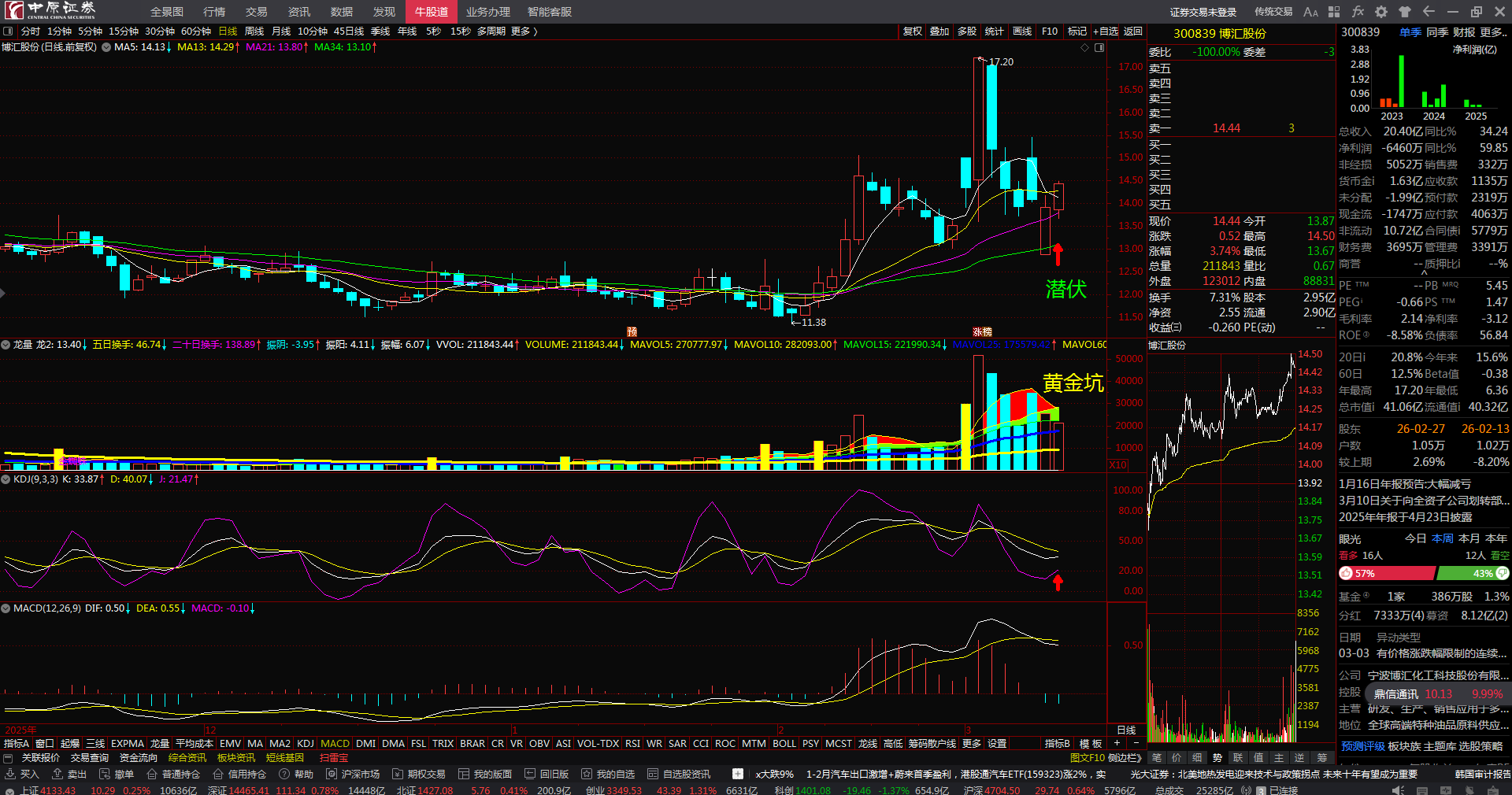This screenshot has height=795, width=1512.
Task: Open the skin (shirt) theme icon
Action: pos(1405,12)
